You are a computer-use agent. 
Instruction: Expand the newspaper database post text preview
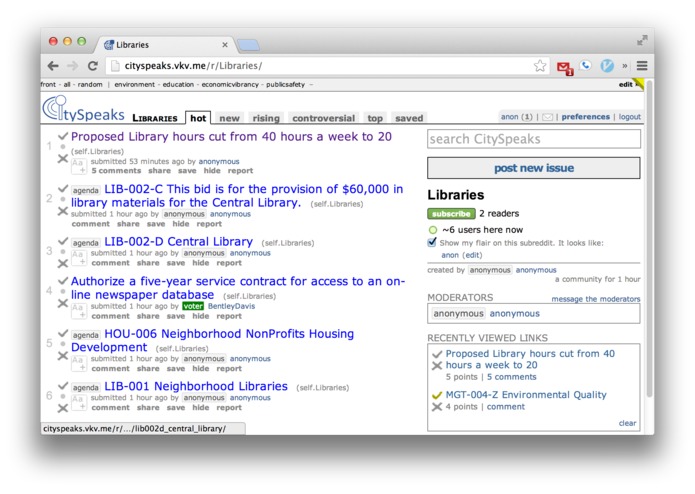click(79, 311)
